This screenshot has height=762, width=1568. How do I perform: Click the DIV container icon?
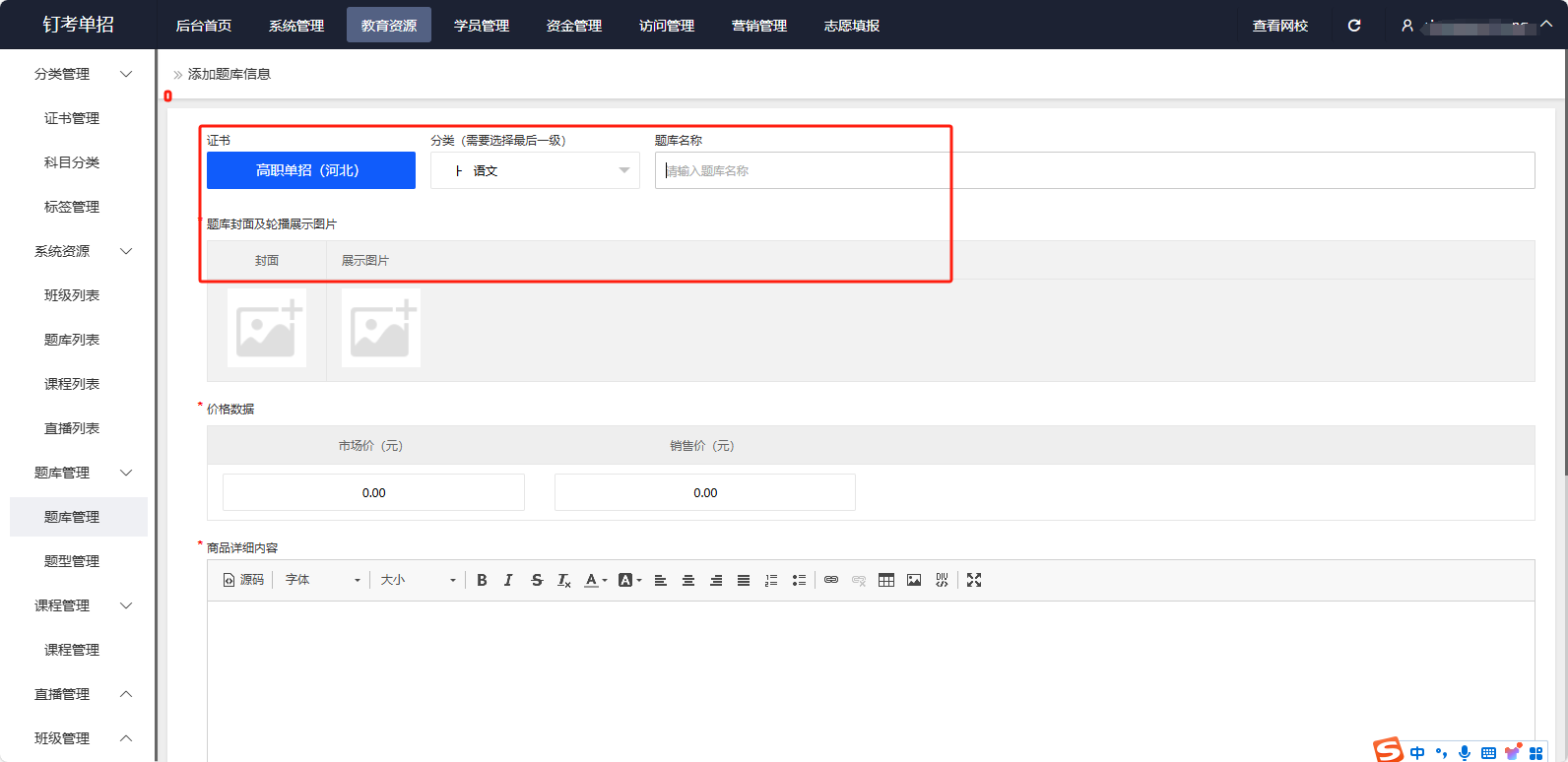pos(942,580)
